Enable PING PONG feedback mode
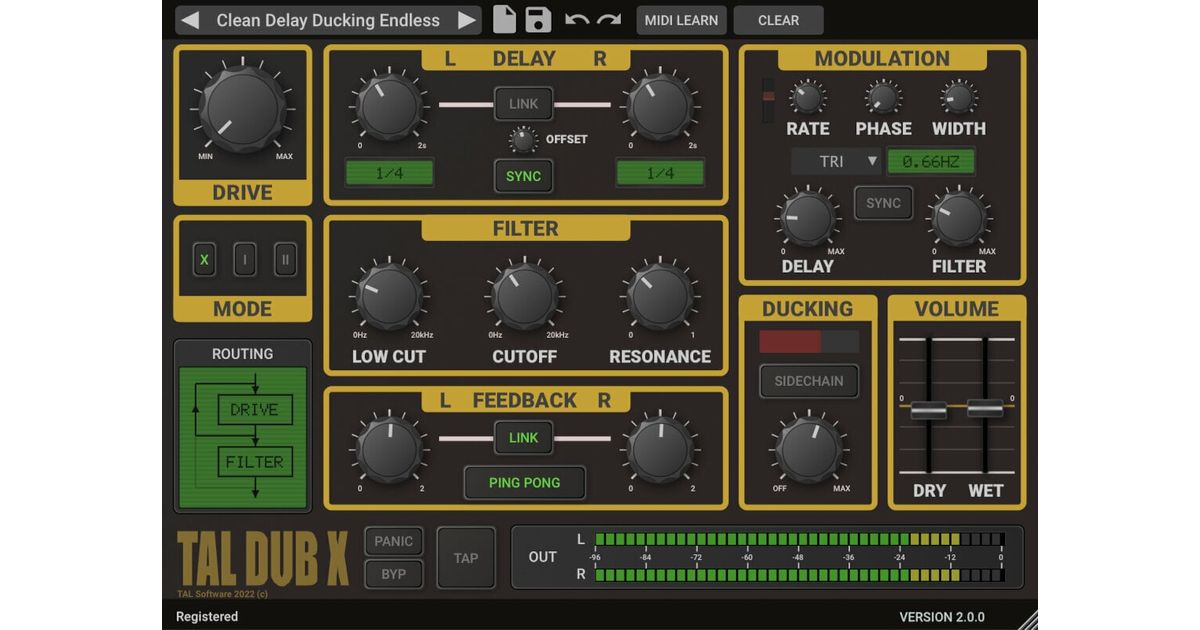Image resolution: width=1200 pixels, height=630 pixels. 524,482
